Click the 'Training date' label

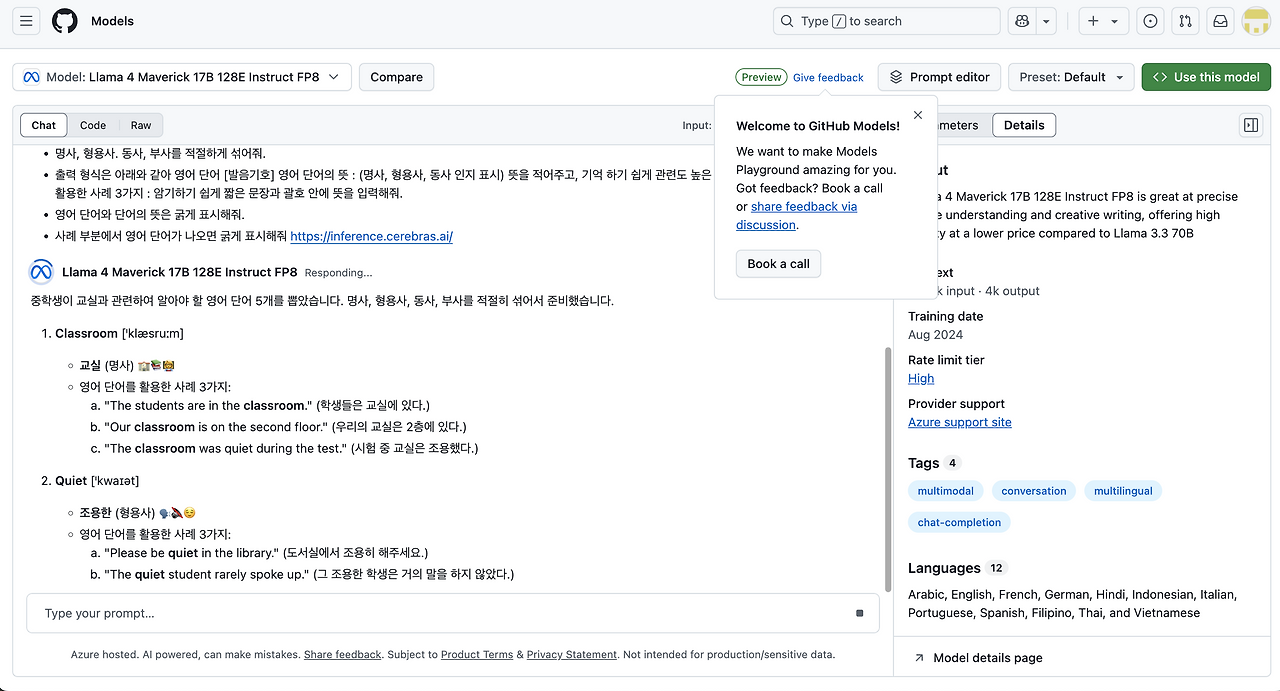tap(945, 316)
